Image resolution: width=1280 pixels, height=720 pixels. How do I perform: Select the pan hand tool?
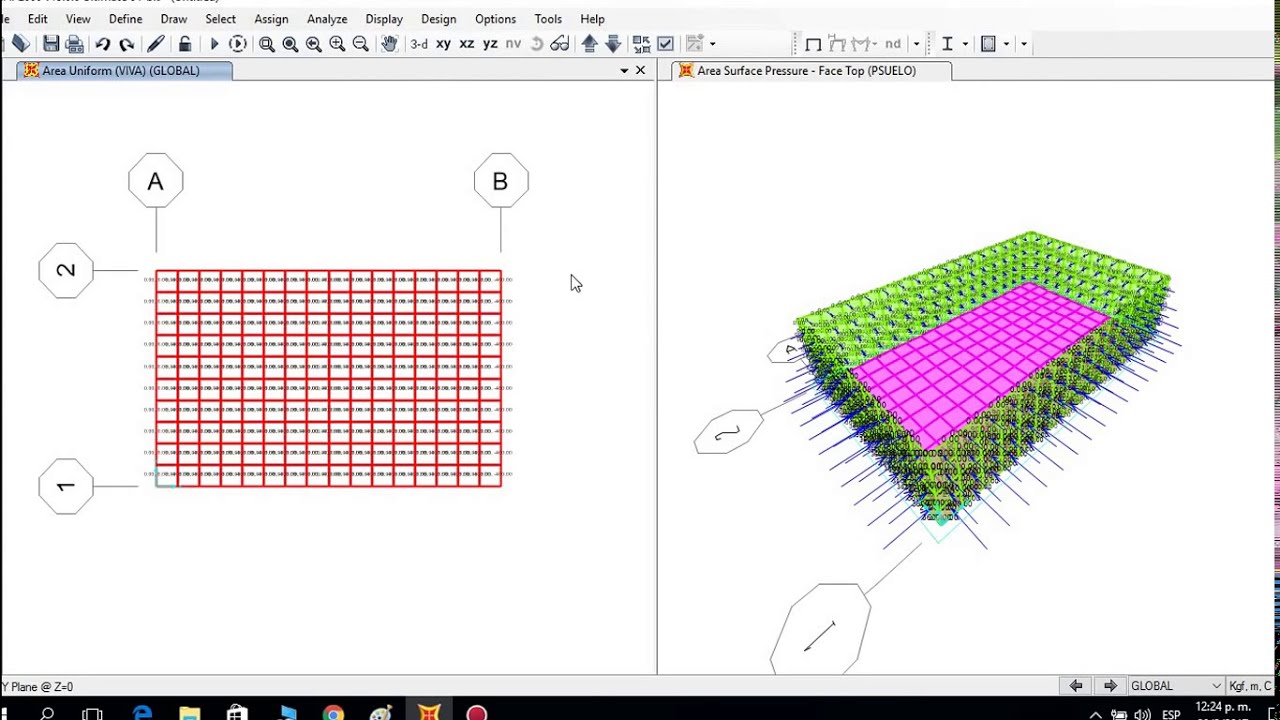coord(389,44)
